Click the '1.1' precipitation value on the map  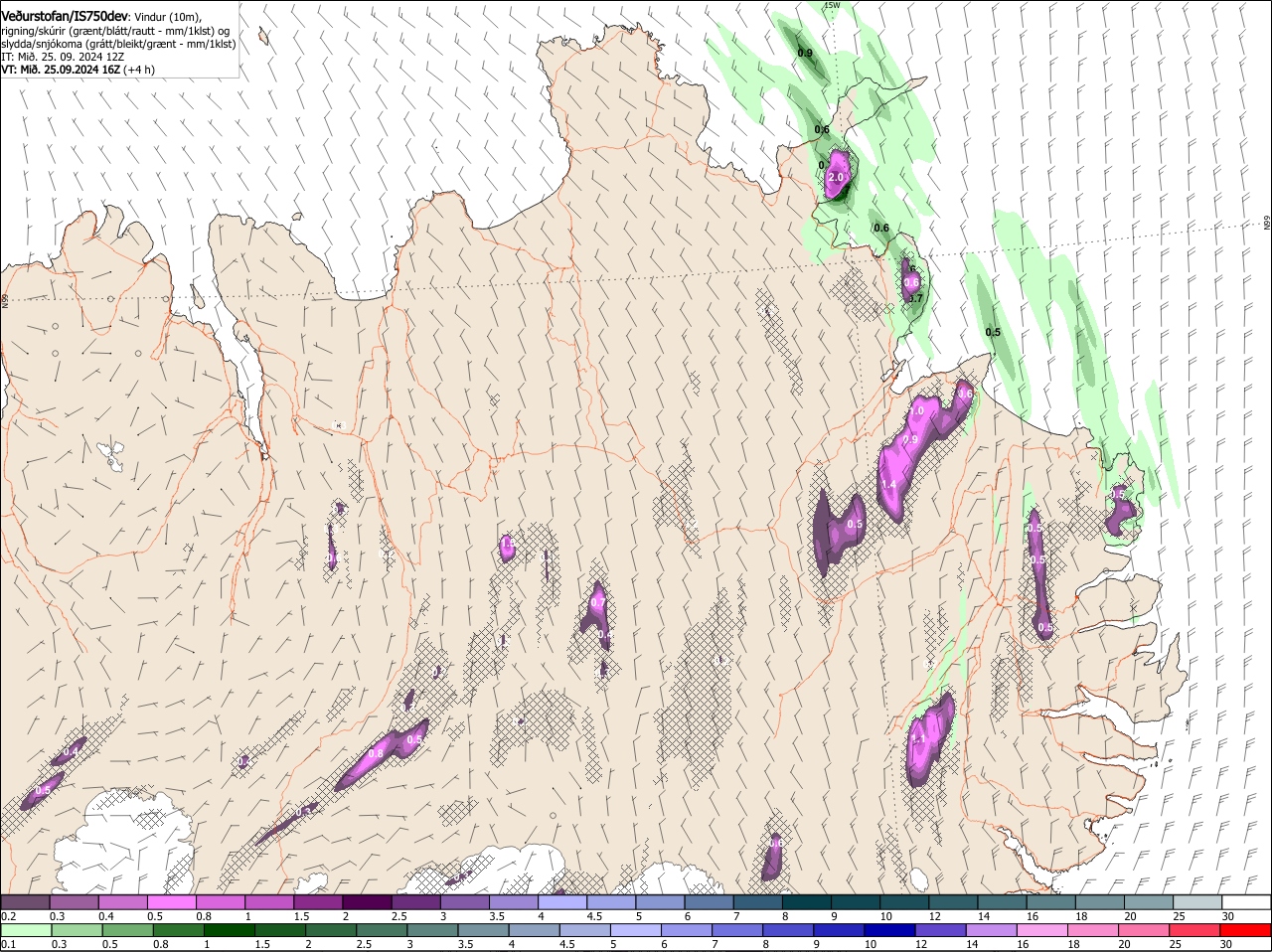tap(918, 739)
